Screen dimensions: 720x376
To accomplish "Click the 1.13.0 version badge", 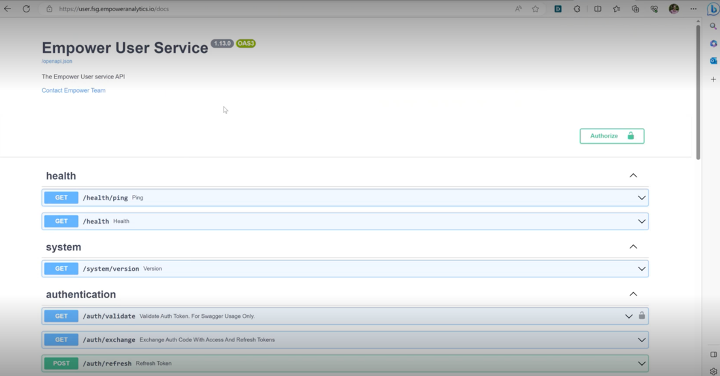I will pos(222,44).
